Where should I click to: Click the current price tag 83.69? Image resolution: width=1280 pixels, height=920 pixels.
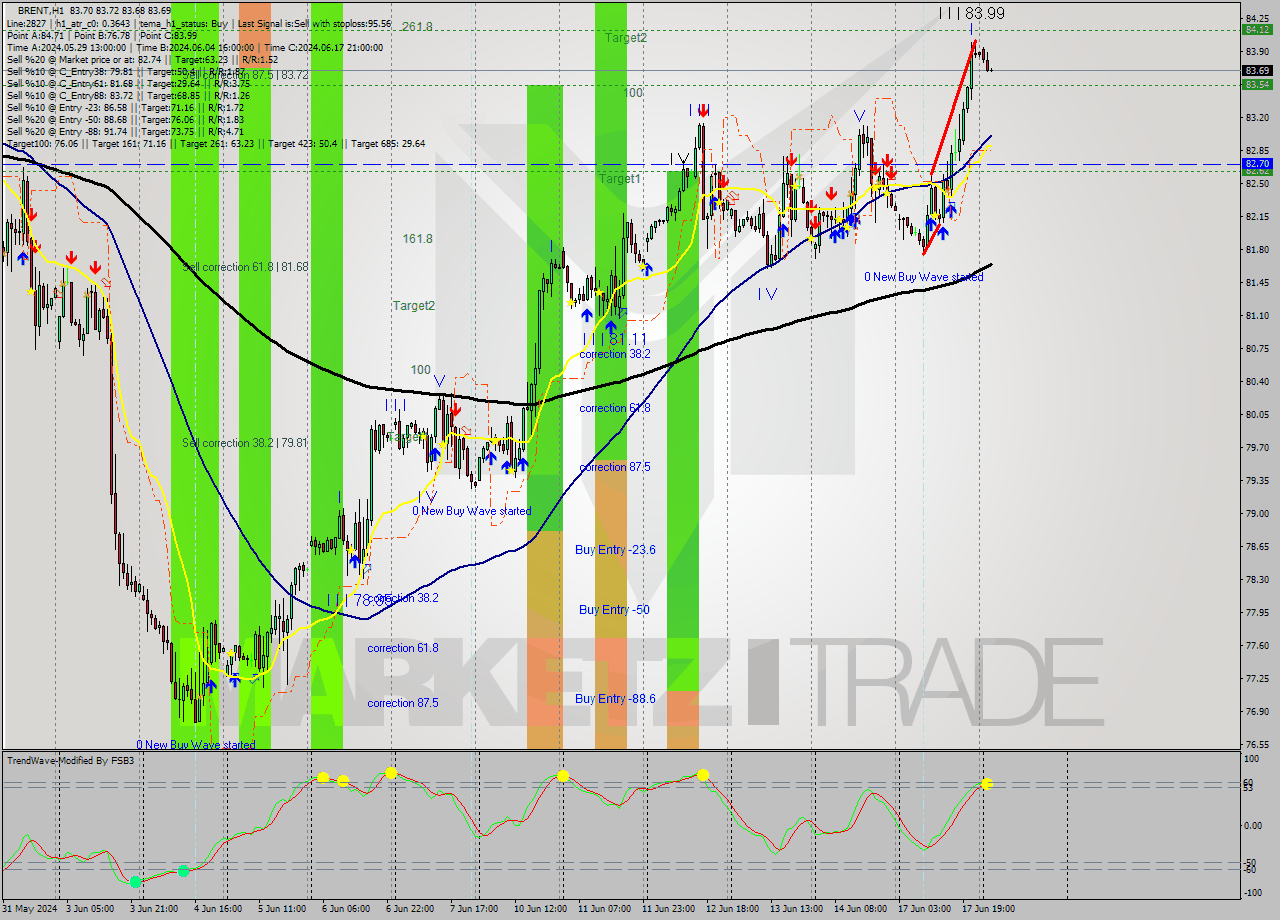1257,71
